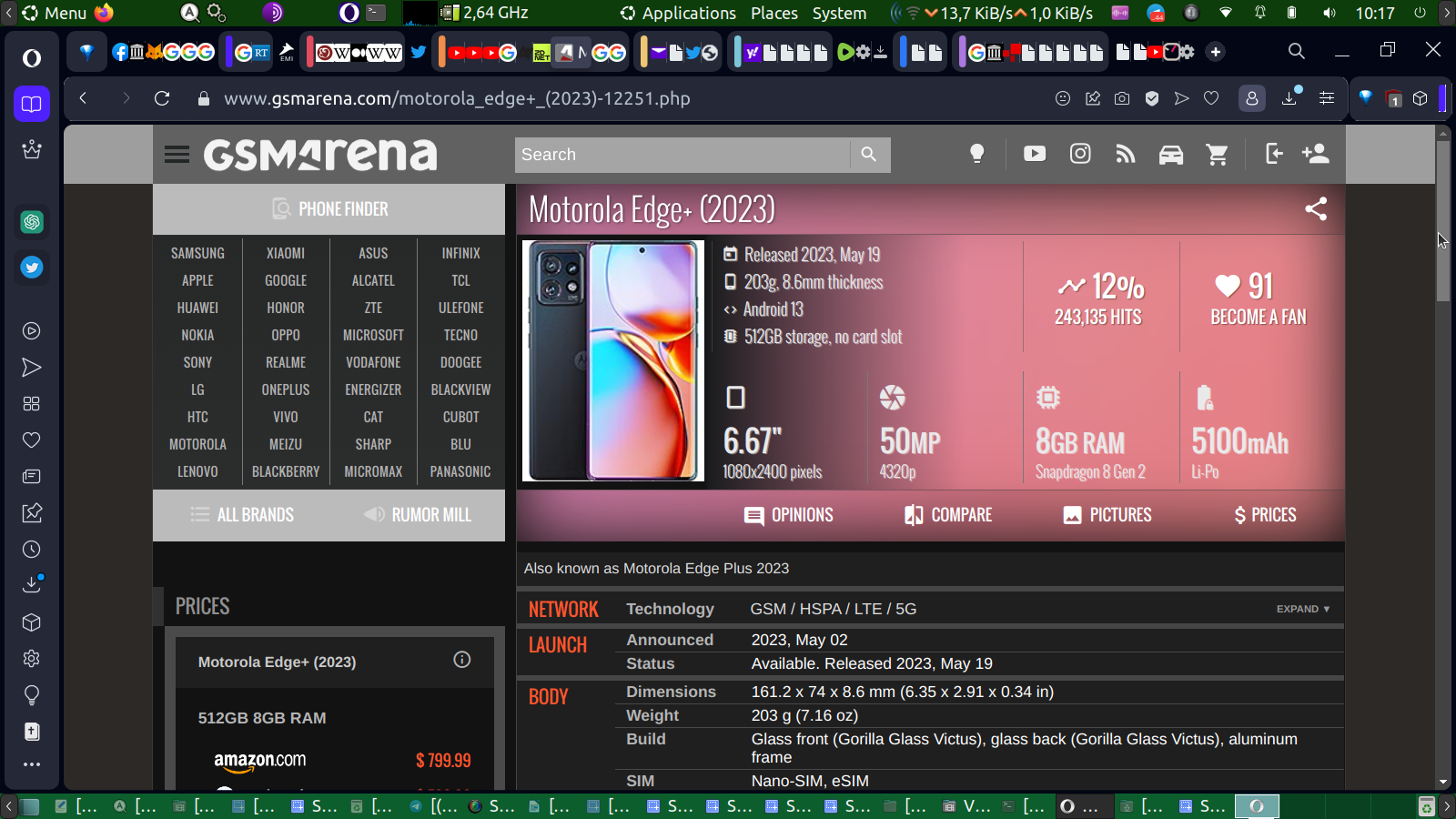Image resolution: width=1456 pixels, height=819 pixels.
Task: Click the Sign up icon on GSMArena
Action: [x=1316, y=154]
